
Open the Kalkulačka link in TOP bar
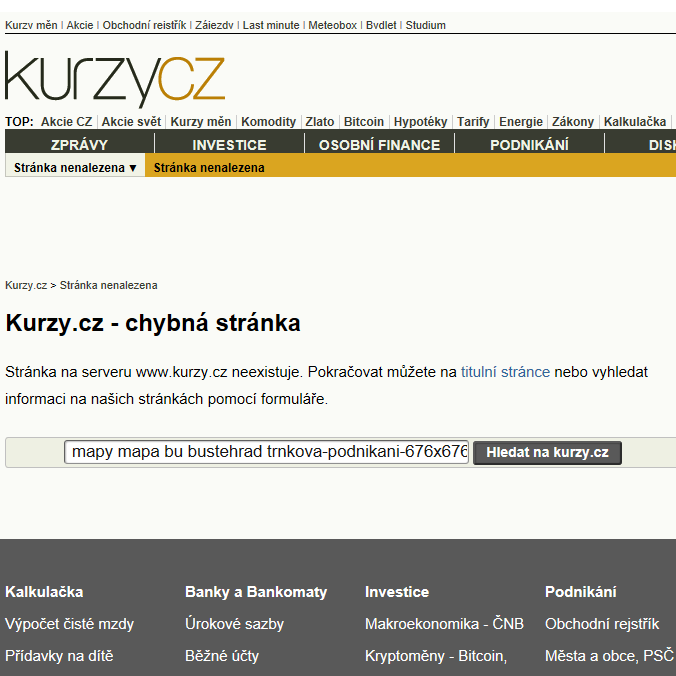coord(635,122)
